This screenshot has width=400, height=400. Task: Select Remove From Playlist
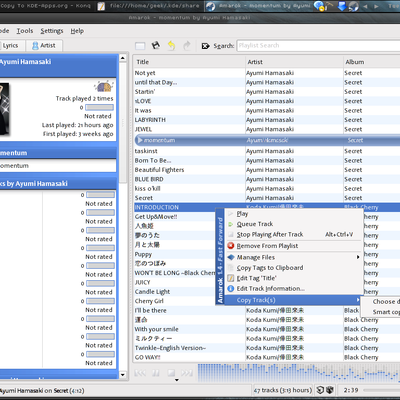[294, 246]
